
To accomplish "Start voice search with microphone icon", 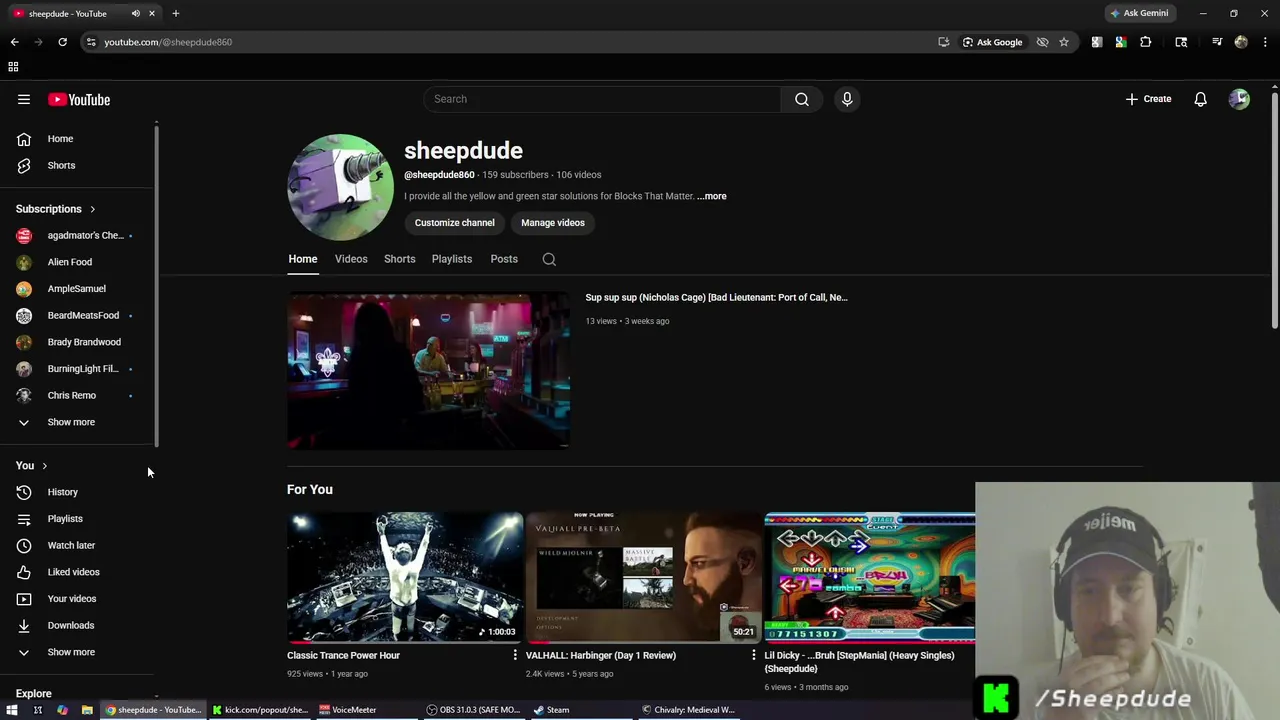I will pos(847,99).
